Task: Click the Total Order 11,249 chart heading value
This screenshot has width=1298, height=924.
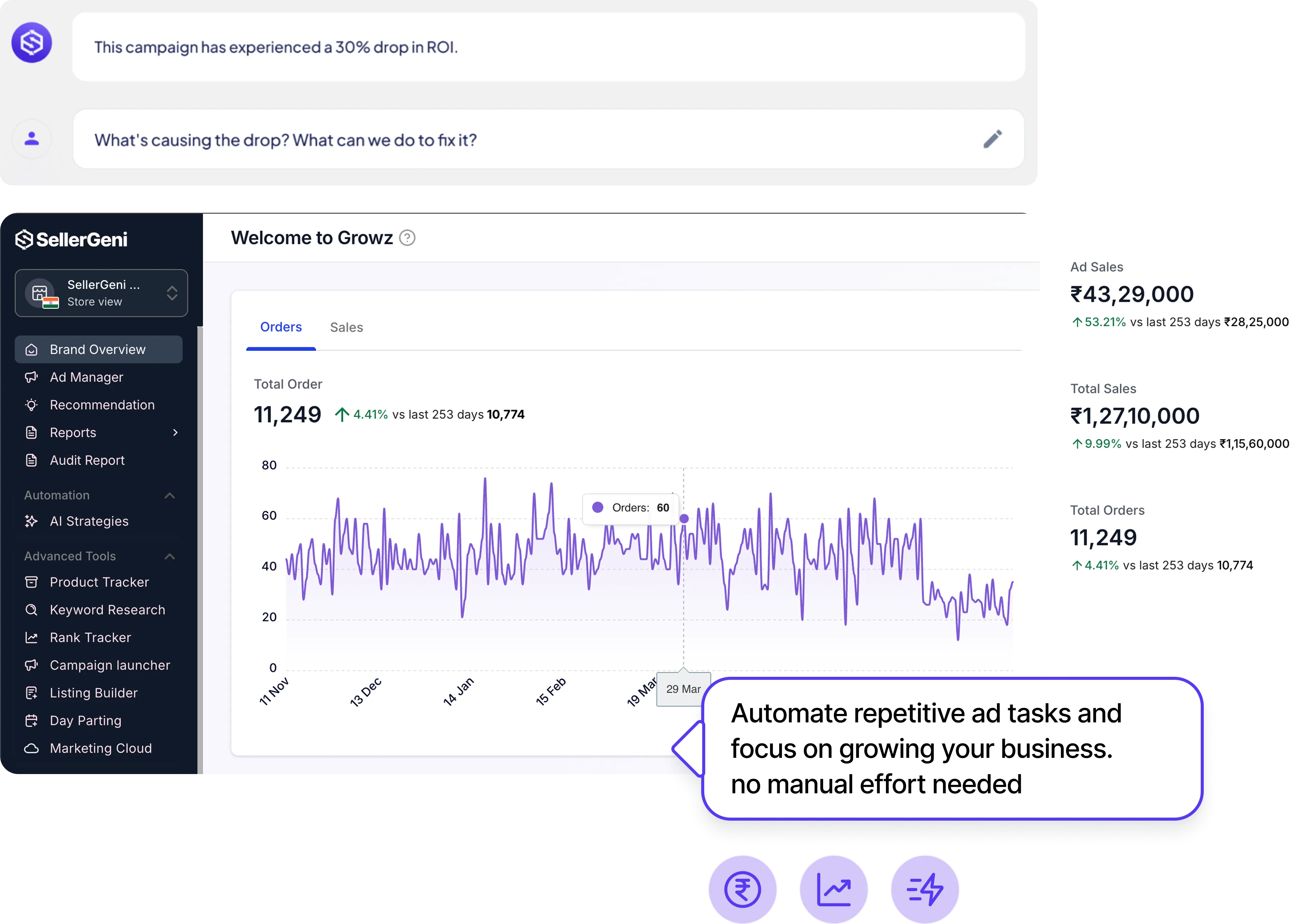Action: 287,414
